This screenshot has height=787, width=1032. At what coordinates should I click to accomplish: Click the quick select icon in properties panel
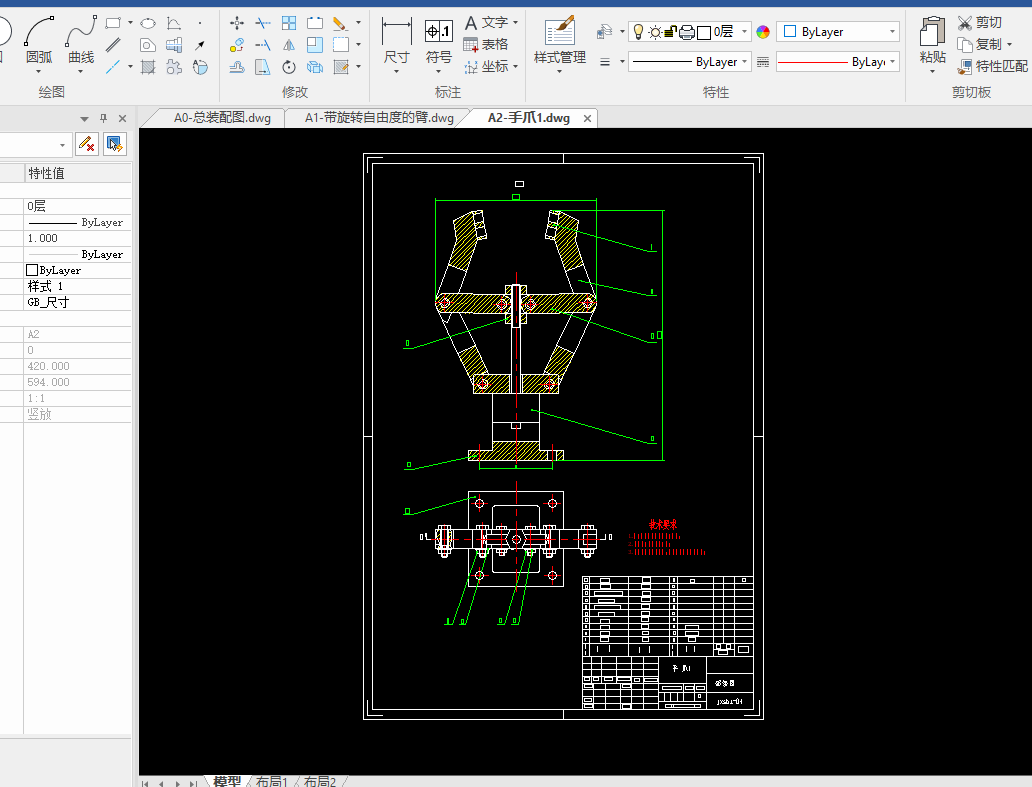(x=115, y=143)
